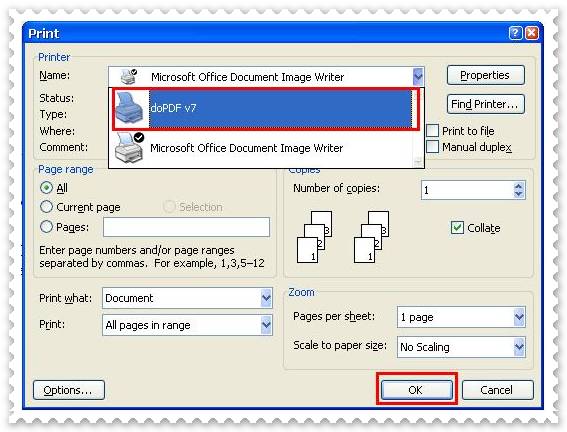Open the Print what dropdown
This screenshot has width=567, height=432.
(x=266, y=298)
